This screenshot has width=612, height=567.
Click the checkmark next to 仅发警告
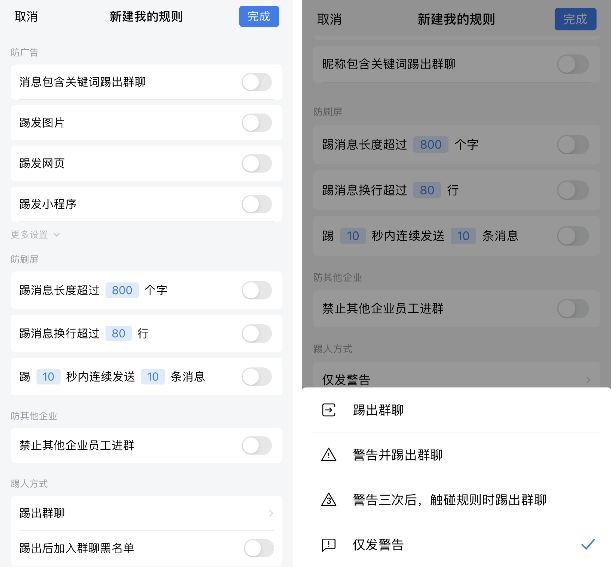pos(588,544)
